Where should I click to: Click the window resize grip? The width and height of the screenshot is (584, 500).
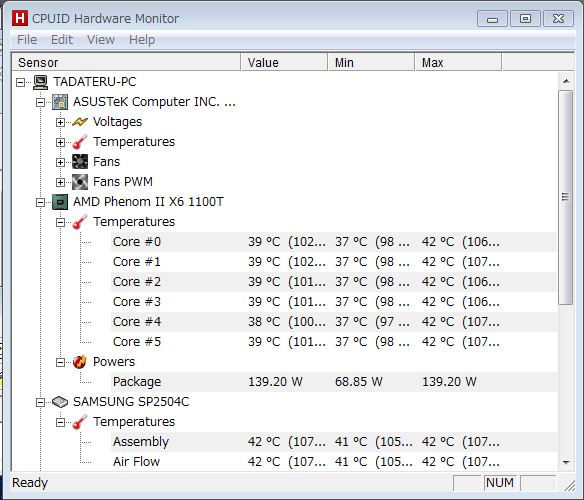[569, 485]
